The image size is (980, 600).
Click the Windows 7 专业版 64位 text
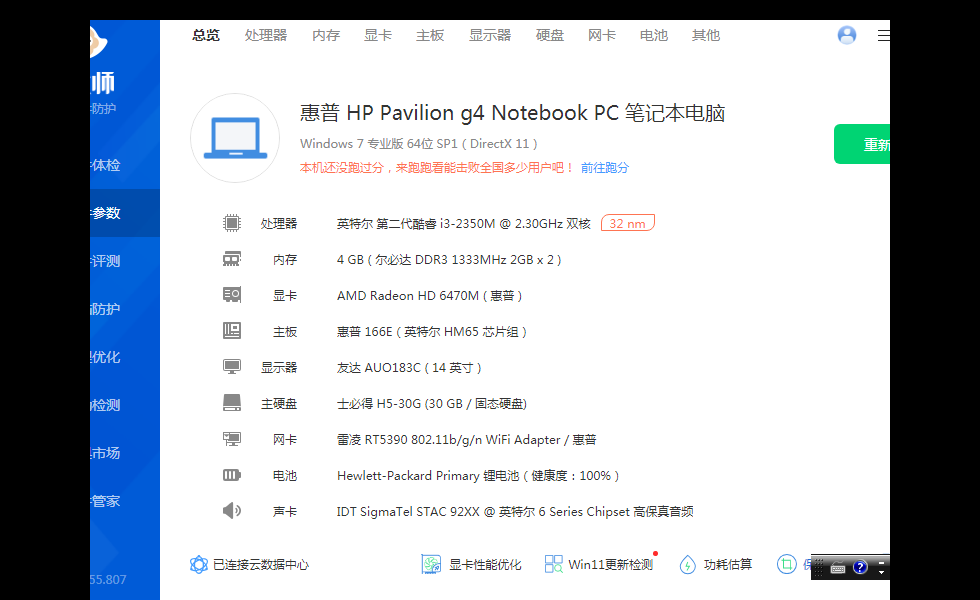click(419, 144)
